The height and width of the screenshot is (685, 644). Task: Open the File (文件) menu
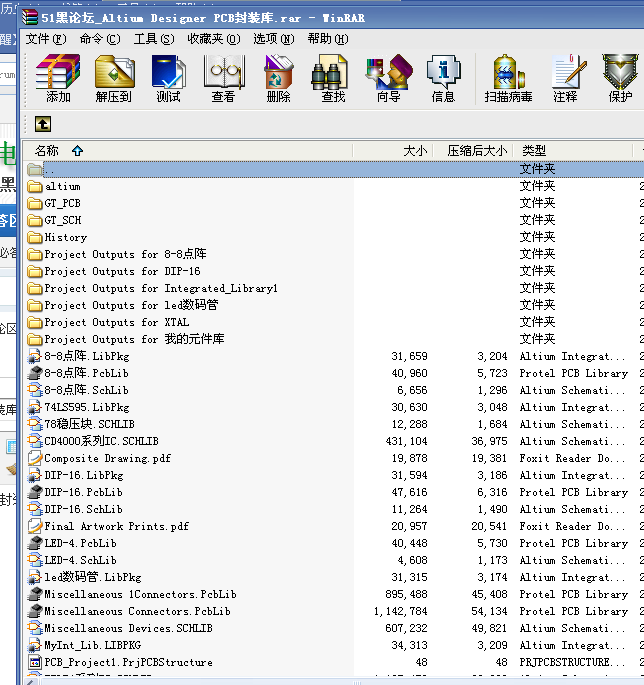click(x=46, y=39)
